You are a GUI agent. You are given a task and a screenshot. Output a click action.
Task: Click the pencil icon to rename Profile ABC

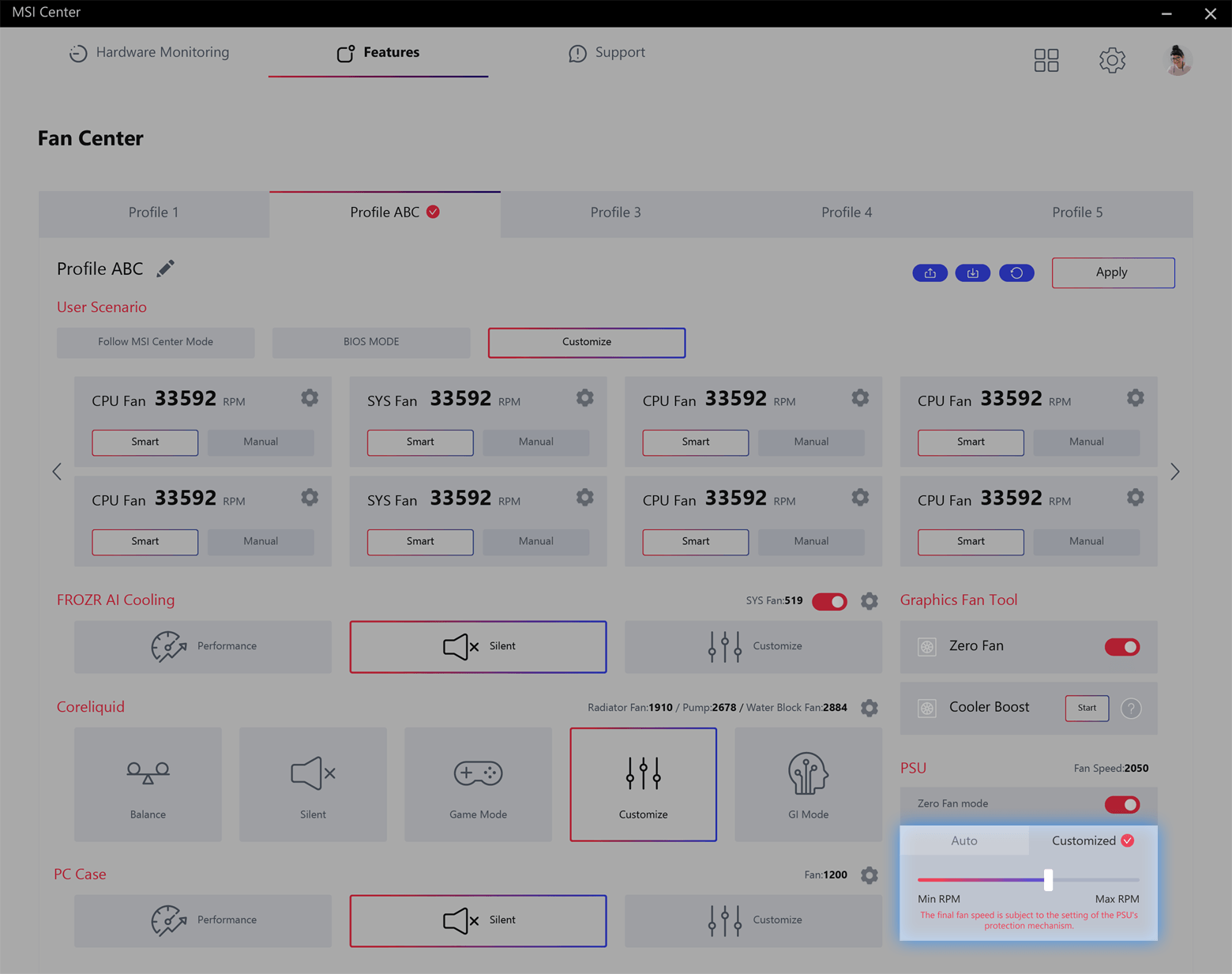[165, 269]
